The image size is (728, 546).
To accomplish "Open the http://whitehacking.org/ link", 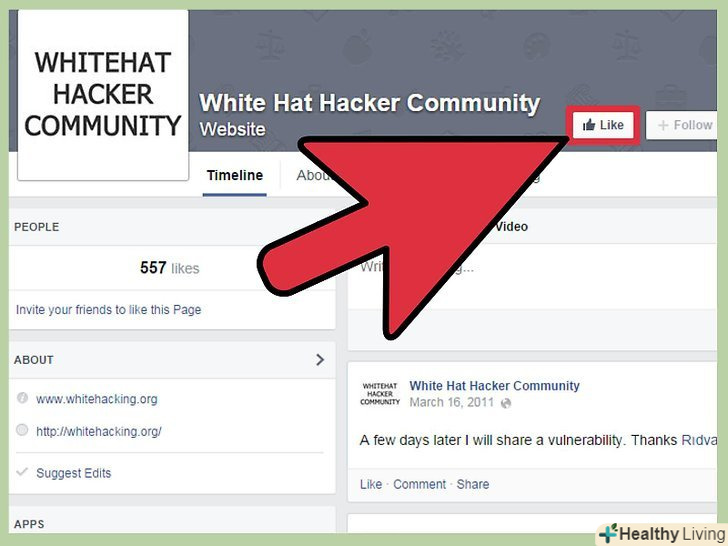I will 99,431.
